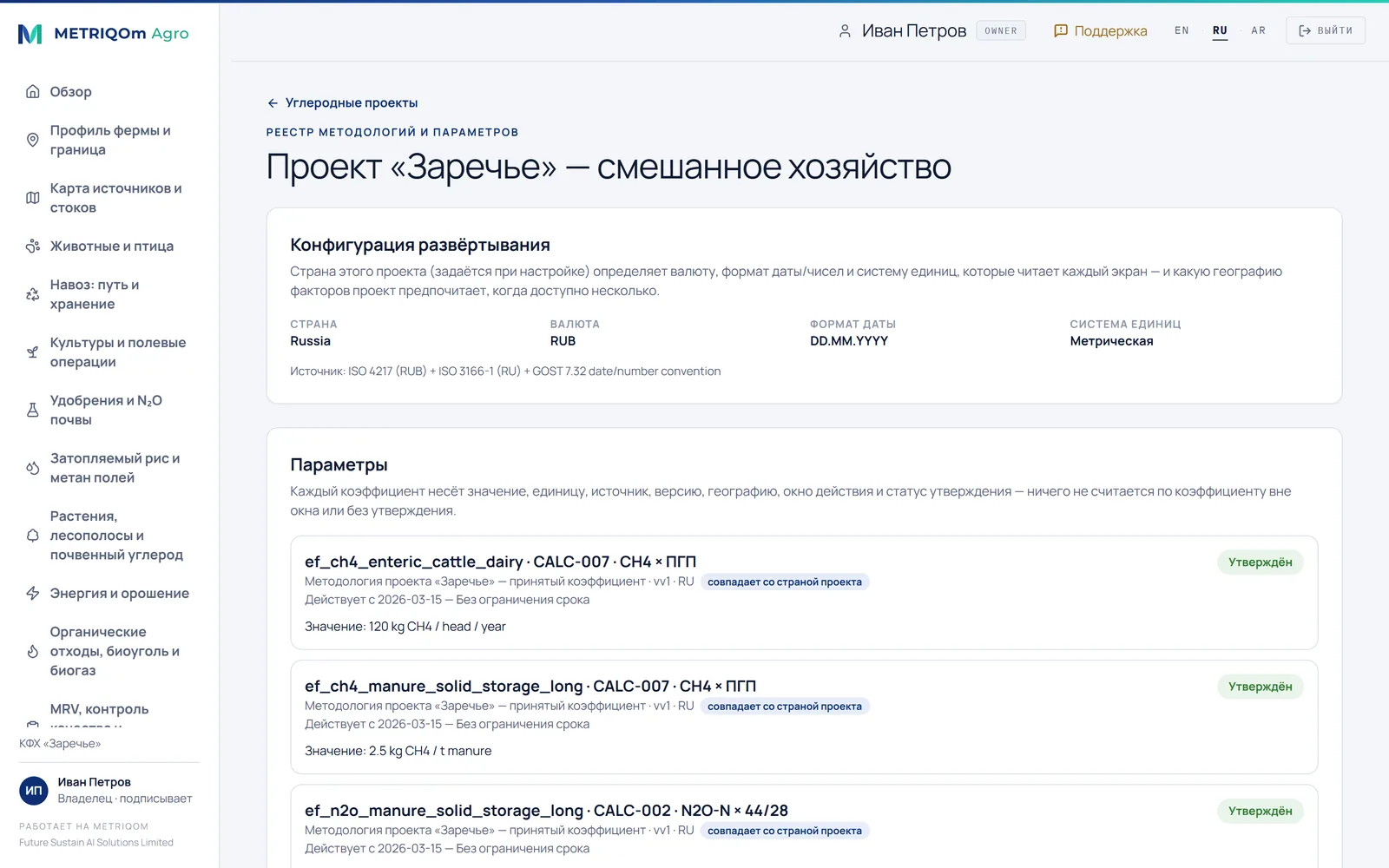Click Утверждён badge on ef_n2o_manure_solid_storage_long
1389x868 pixels.
1260,811
